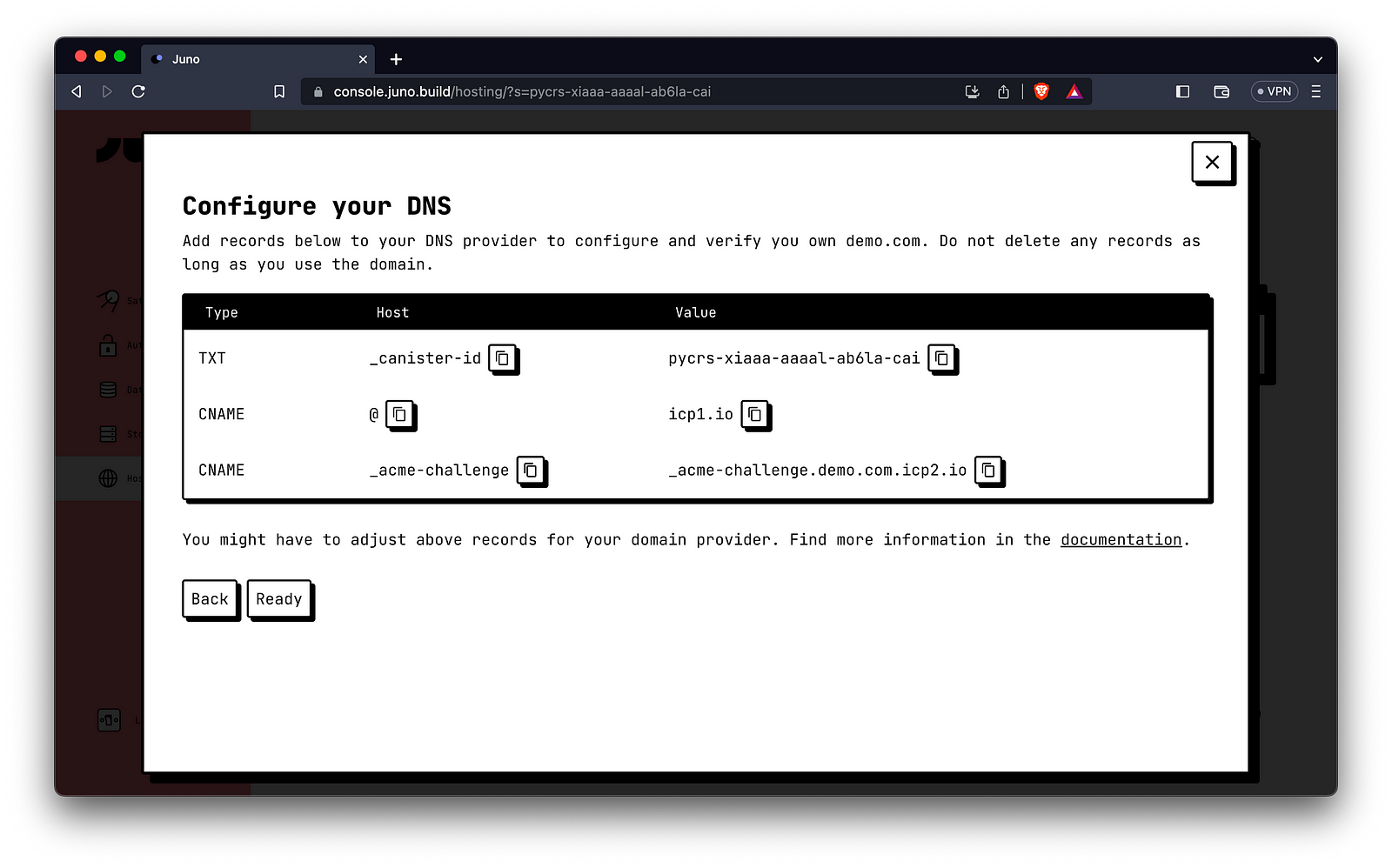The image size is (1392, 868).
Task: Open Brave Rewards panel
Action: point(1074,90)
